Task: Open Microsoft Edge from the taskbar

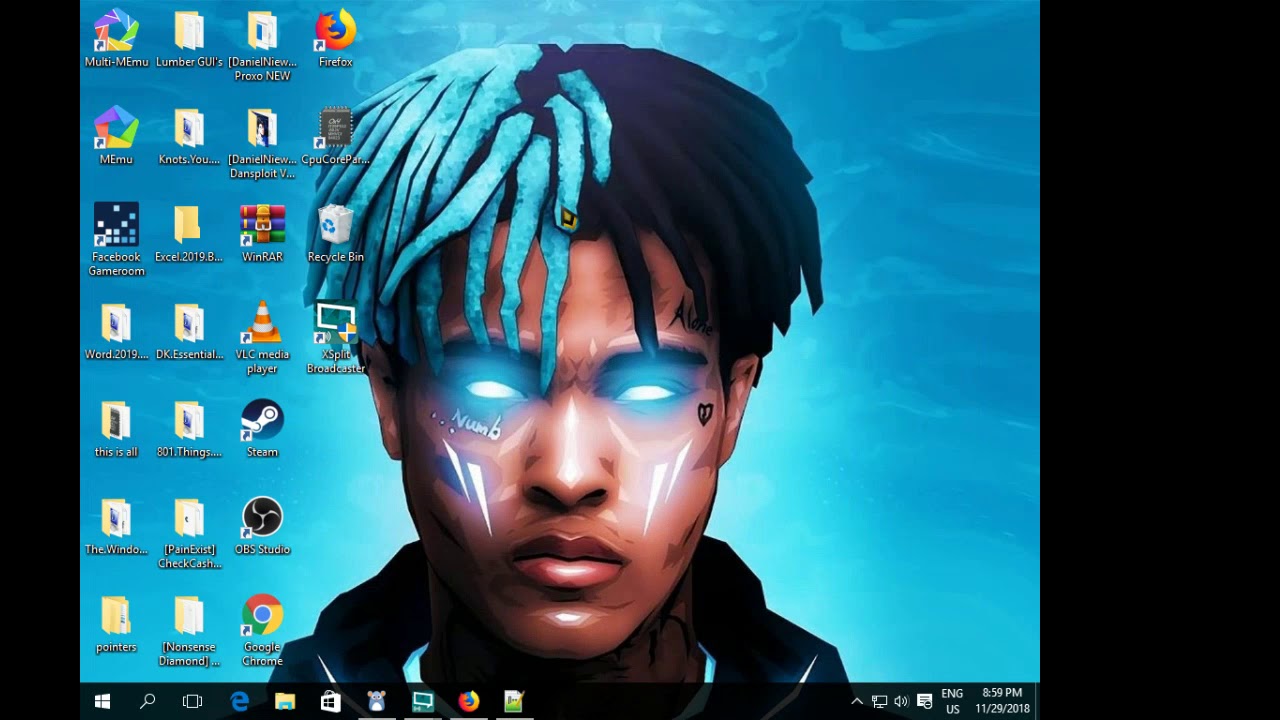Action: click(x=240, y=701)
